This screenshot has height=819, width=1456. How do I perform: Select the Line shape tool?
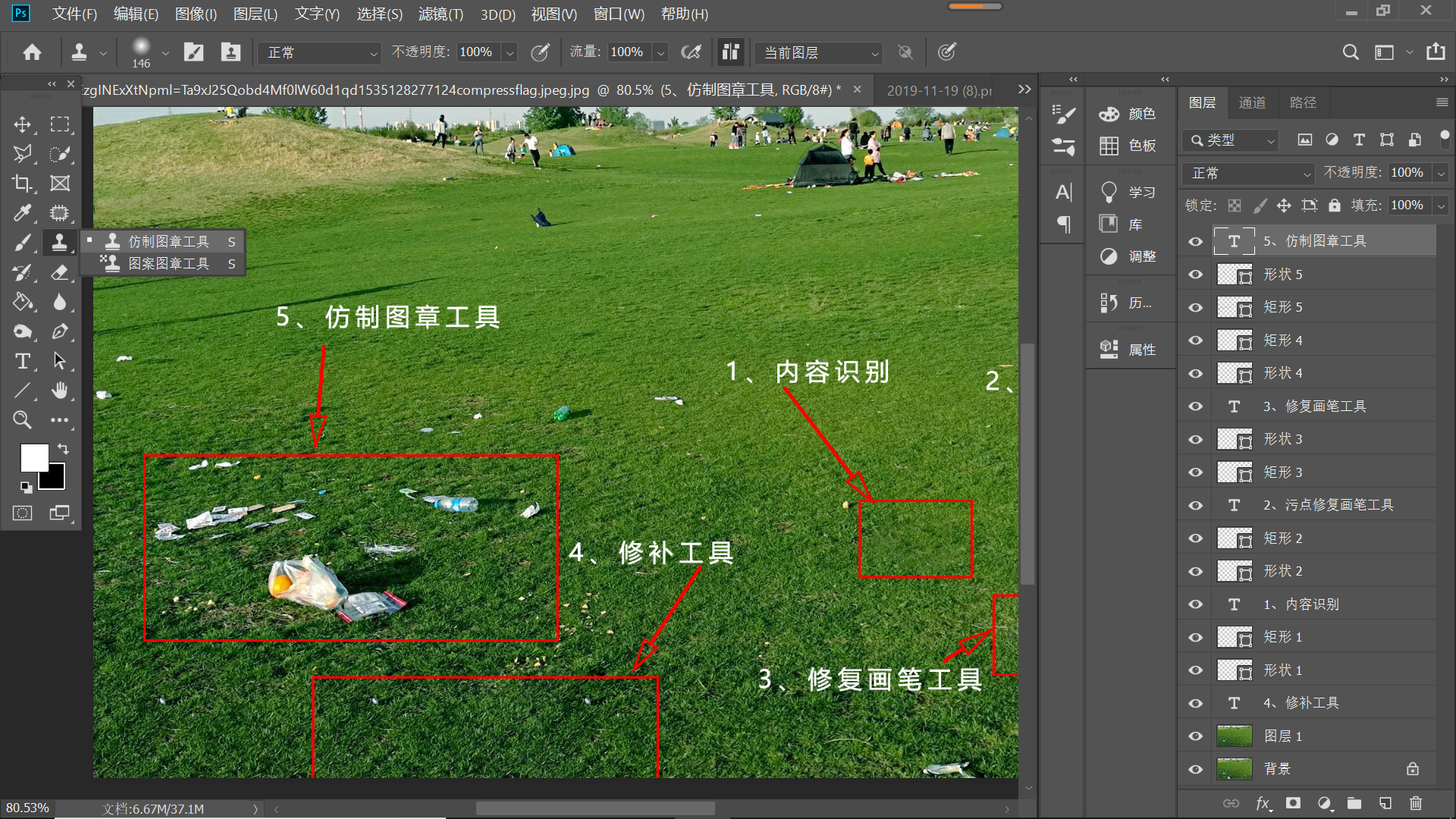point(23,391)
